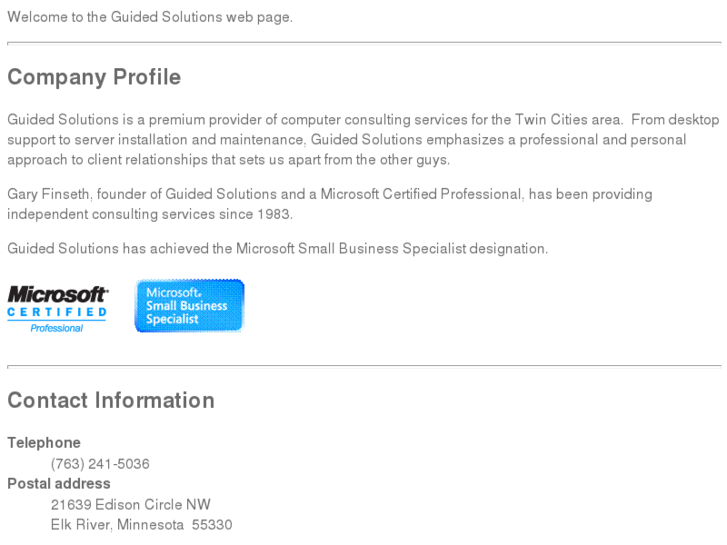Image resolution: width=727 pixels, height=545 pixels.
Task: Click the horizontal rule above Contact Information
Action: pos(363,367)
